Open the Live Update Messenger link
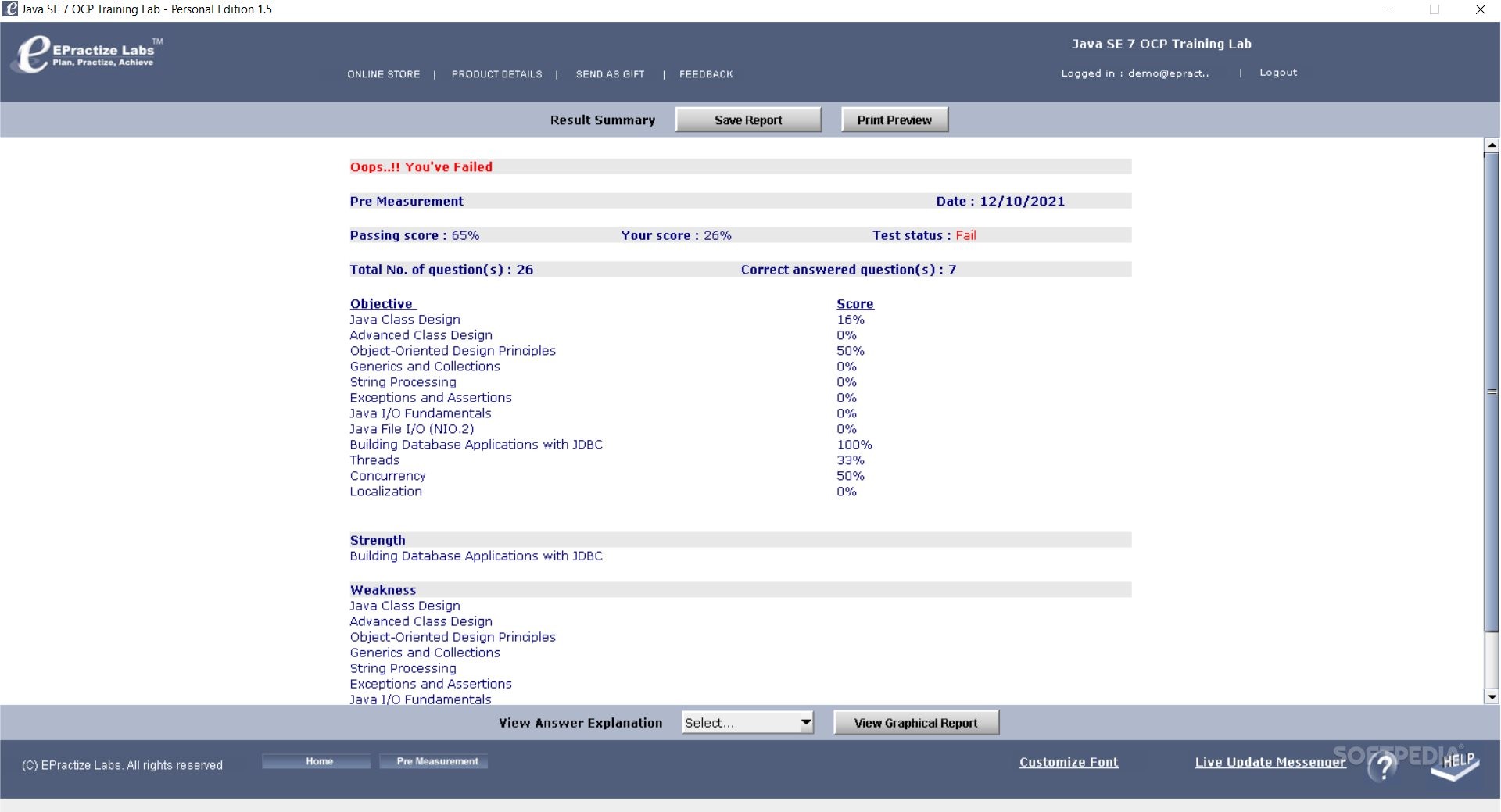Screen dimensions: 1501x812 pos(1270,762)
